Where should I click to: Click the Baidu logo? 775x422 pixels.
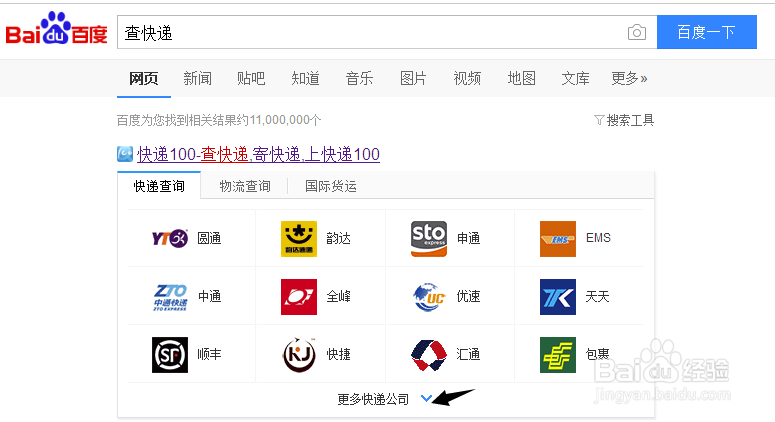[x=56, y=28]
